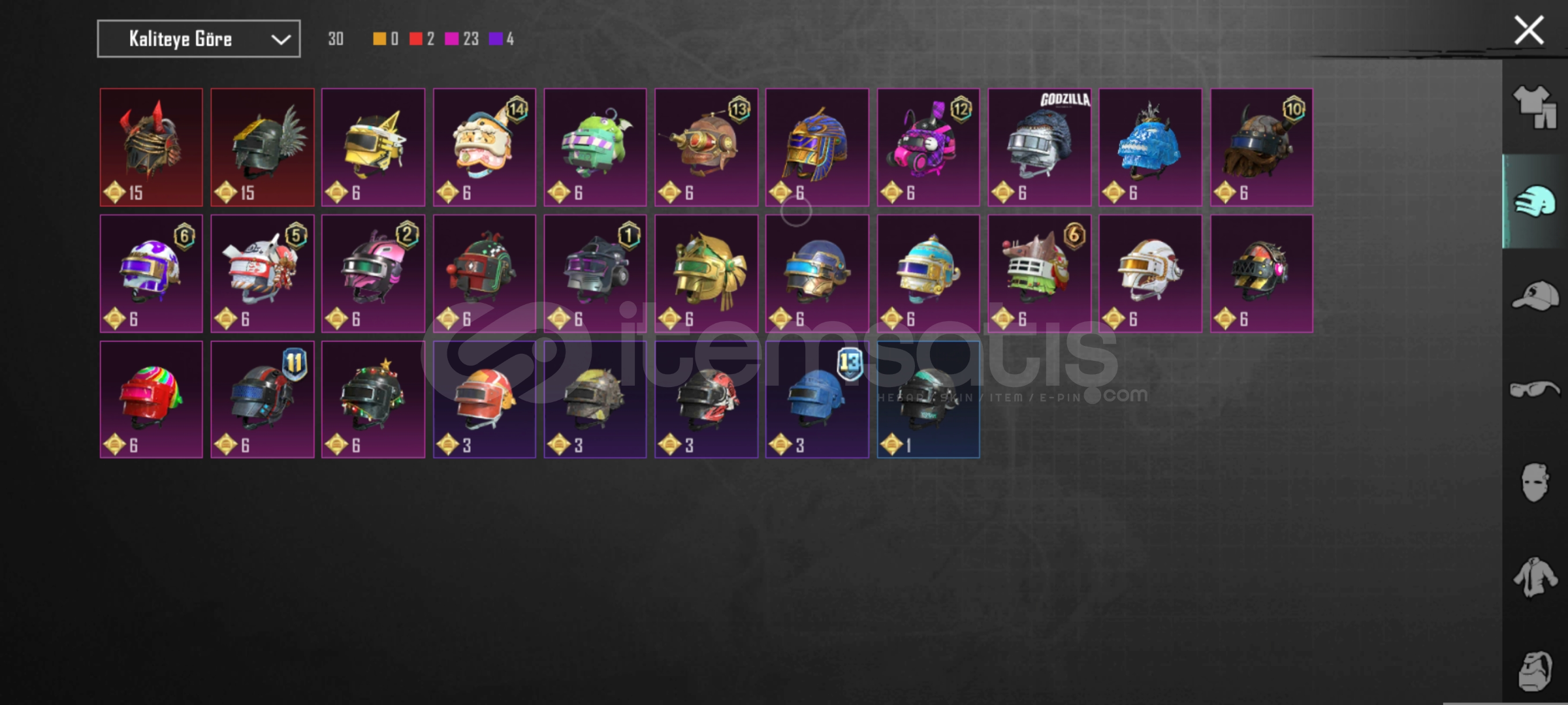
Task: Open the backpack category icon
Action: [x=1535, y=671]
